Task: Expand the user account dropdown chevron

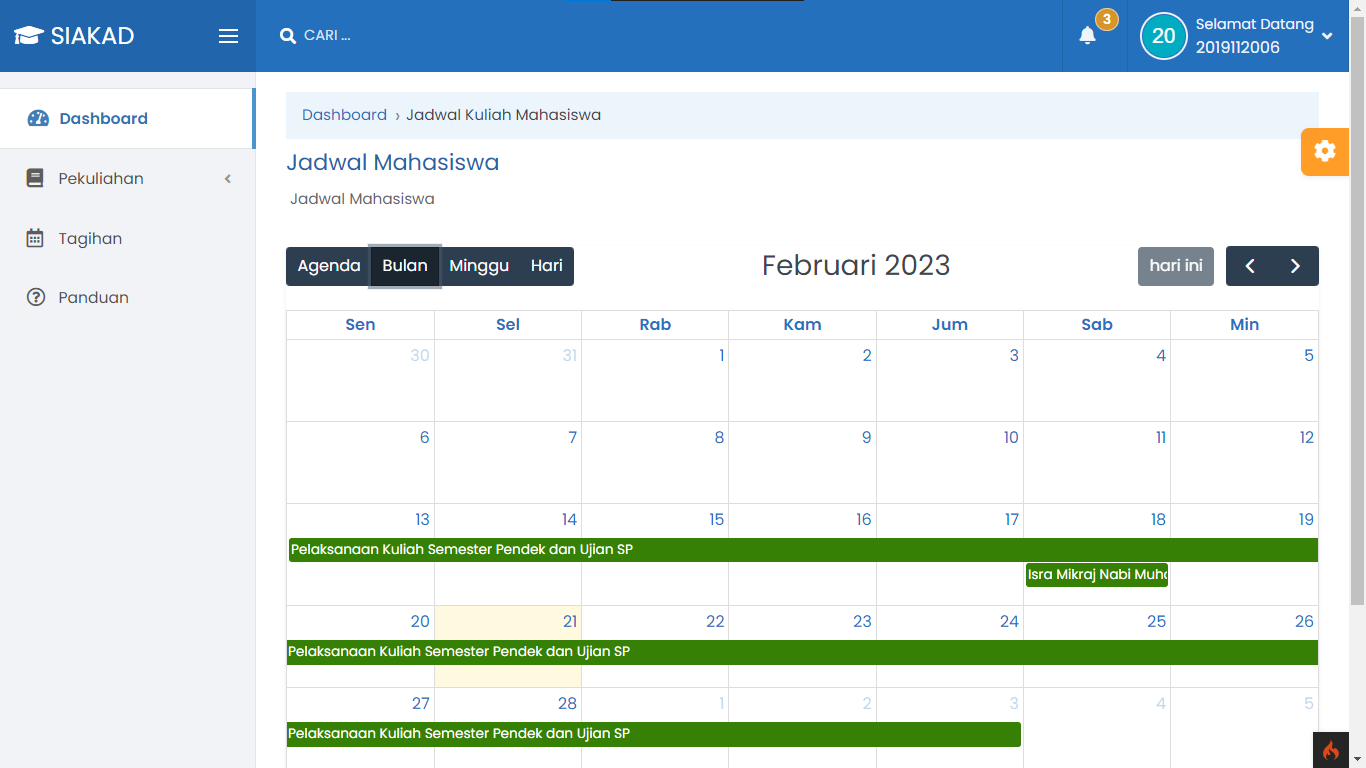Action: (x=1327, y=36)
